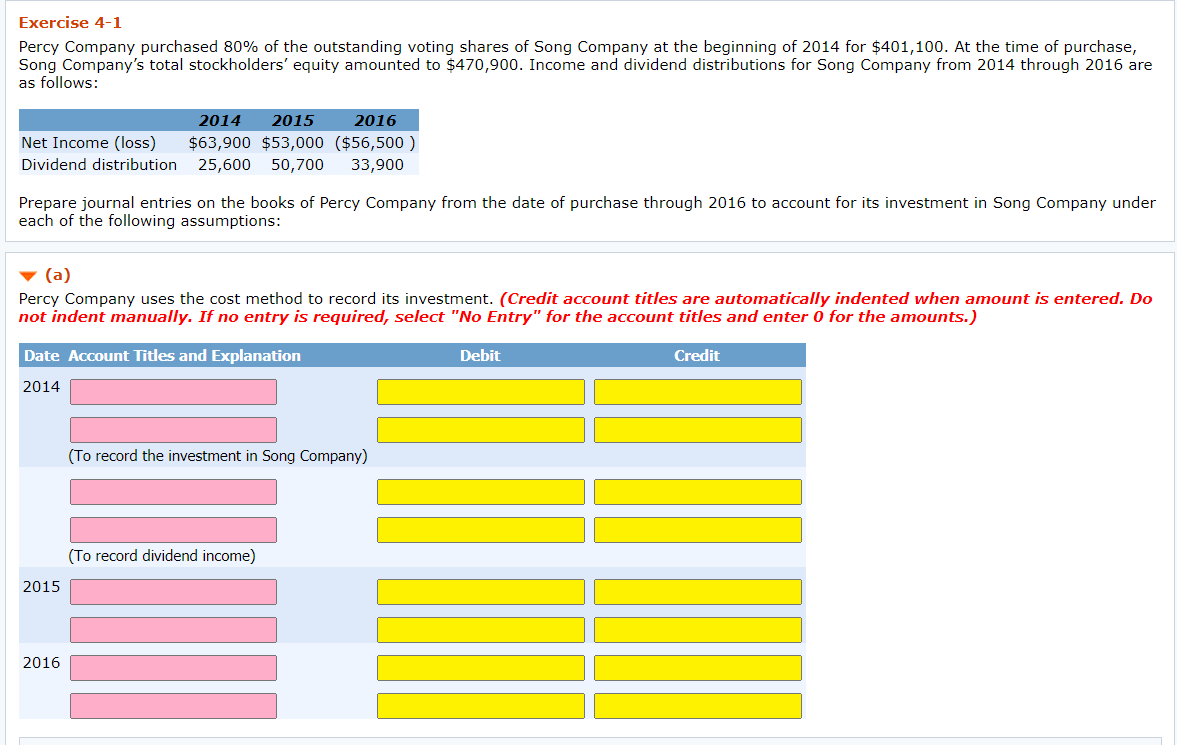Click first 2015 account title field
The image size is (1177, 745).
[x=173, y=592]
